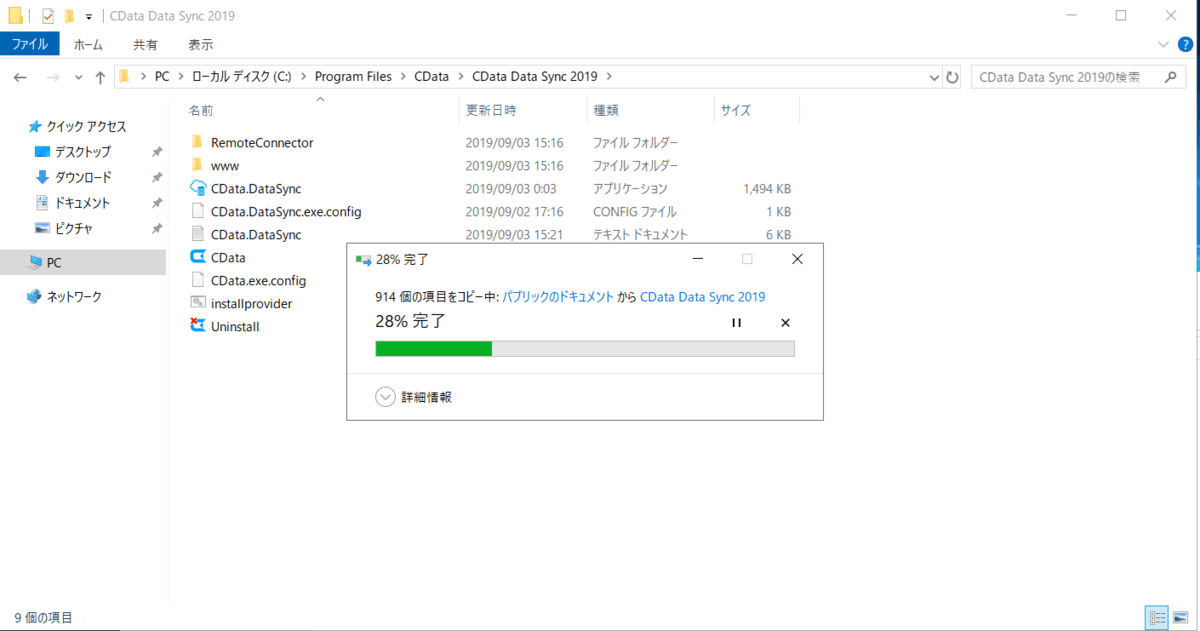This screenshot has height=631, width=1200.
Task: Open the recent locations dropdown arrow
Action: point(78,78)
